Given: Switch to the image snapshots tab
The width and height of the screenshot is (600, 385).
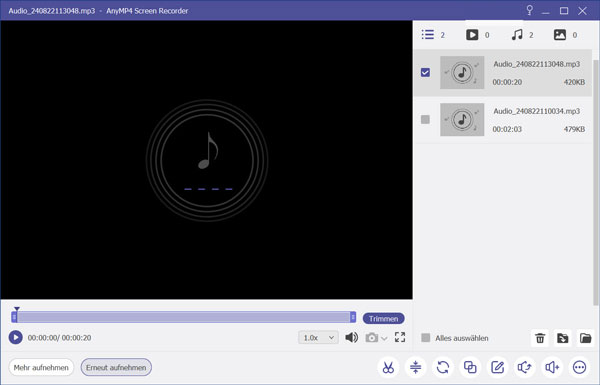Looking at the screenshot, I should [565, 35].
